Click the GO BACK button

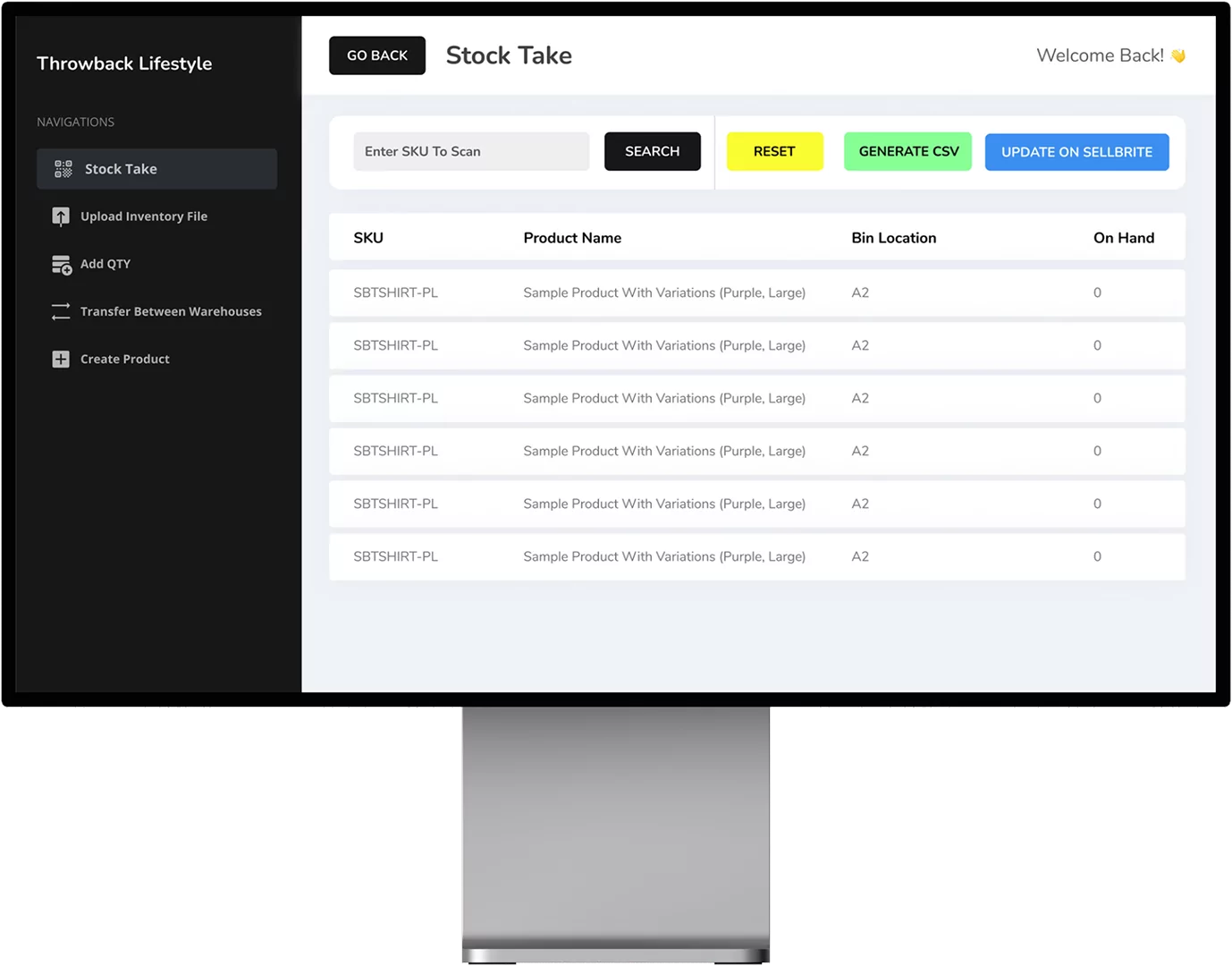tap(376, 55)
